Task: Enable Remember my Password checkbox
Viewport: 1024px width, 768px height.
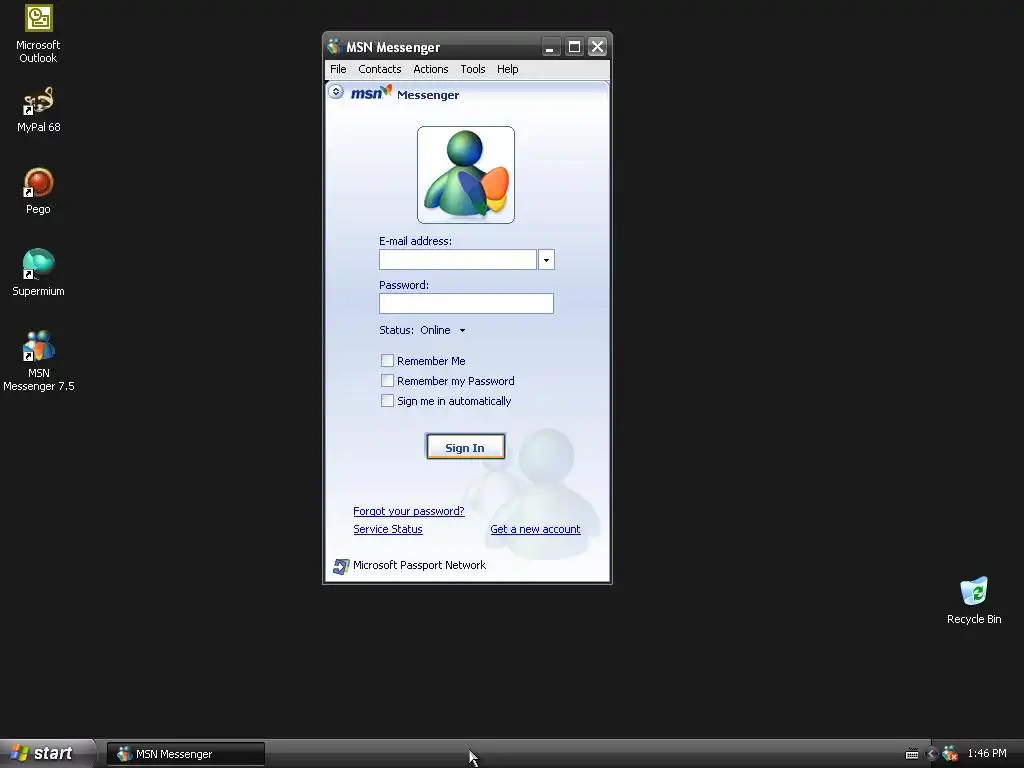Action: [x=387, y=381]
